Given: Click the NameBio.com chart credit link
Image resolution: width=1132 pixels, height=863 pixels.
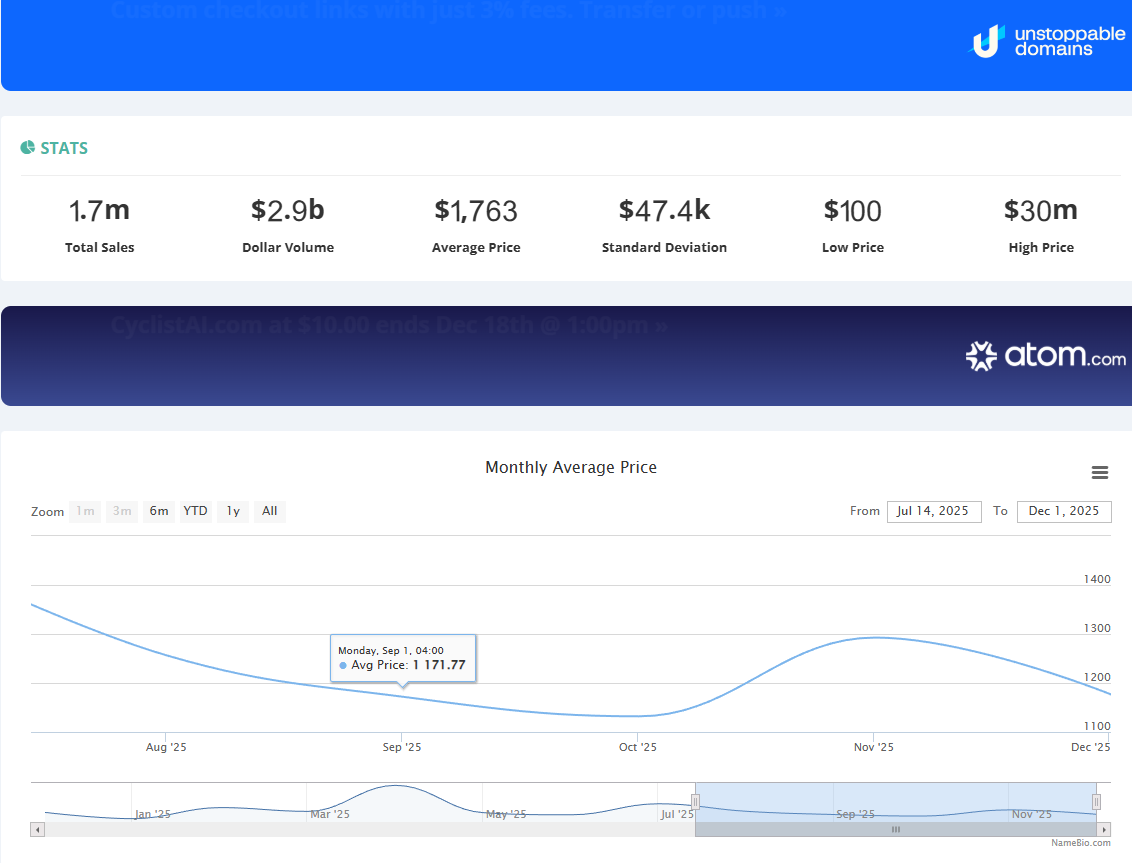Looking at the screenshot, I should (1080, 843).
